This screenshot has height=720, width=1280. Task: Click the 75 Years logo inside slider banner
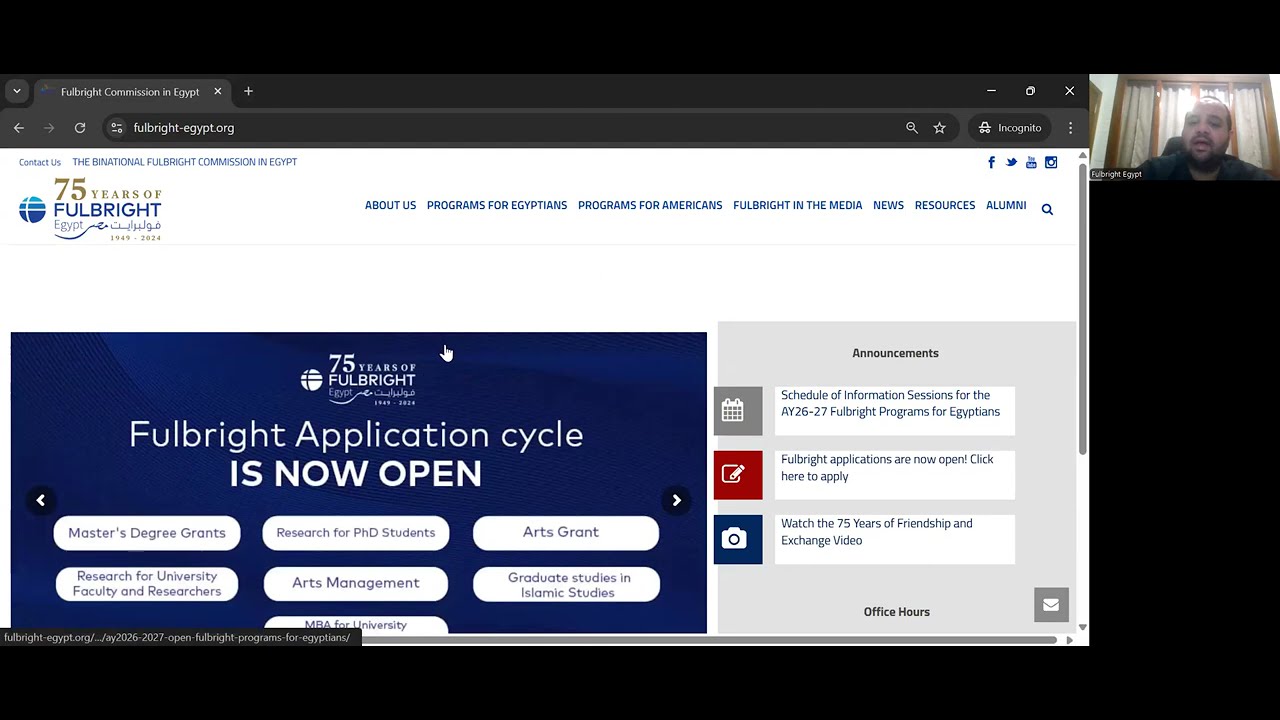[358, 379]
